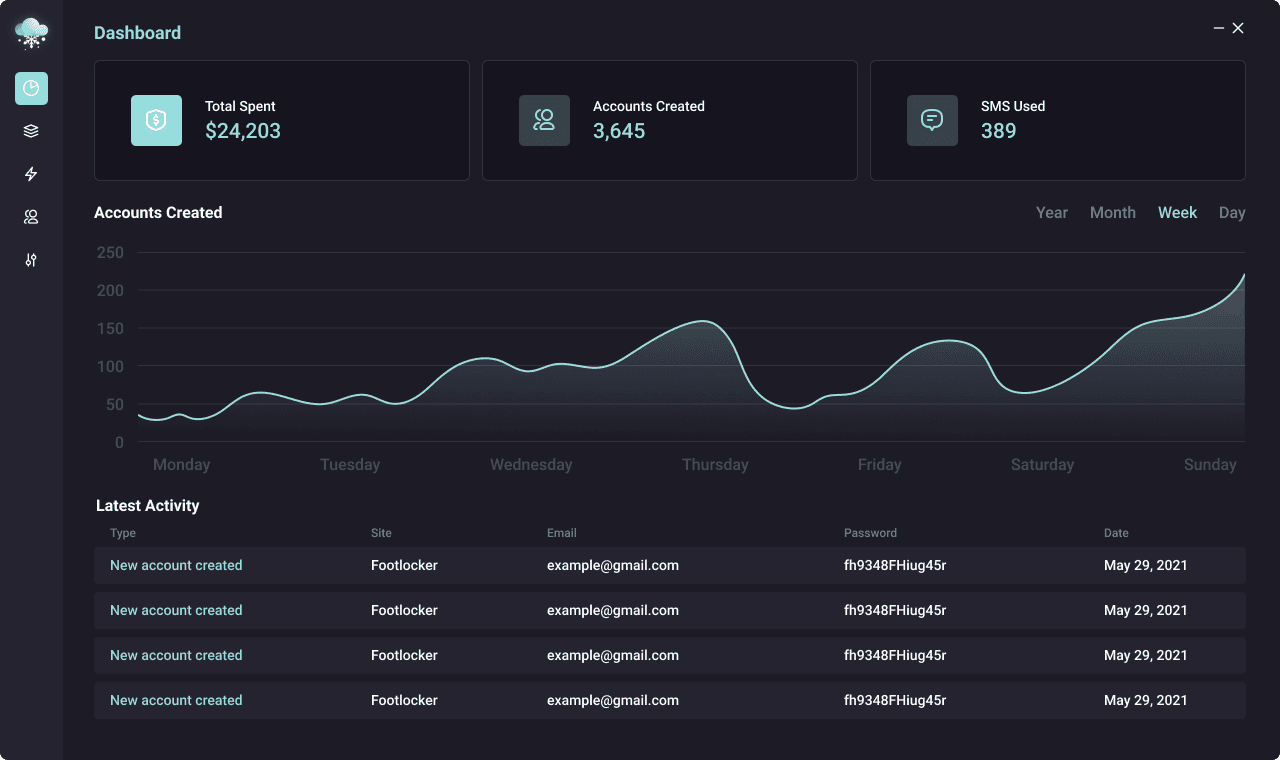Open the Dashboard pie chart sidebar icon
Image resolution: width=1280 pixels, height=760 pixels.
click(x=31, y=88)
